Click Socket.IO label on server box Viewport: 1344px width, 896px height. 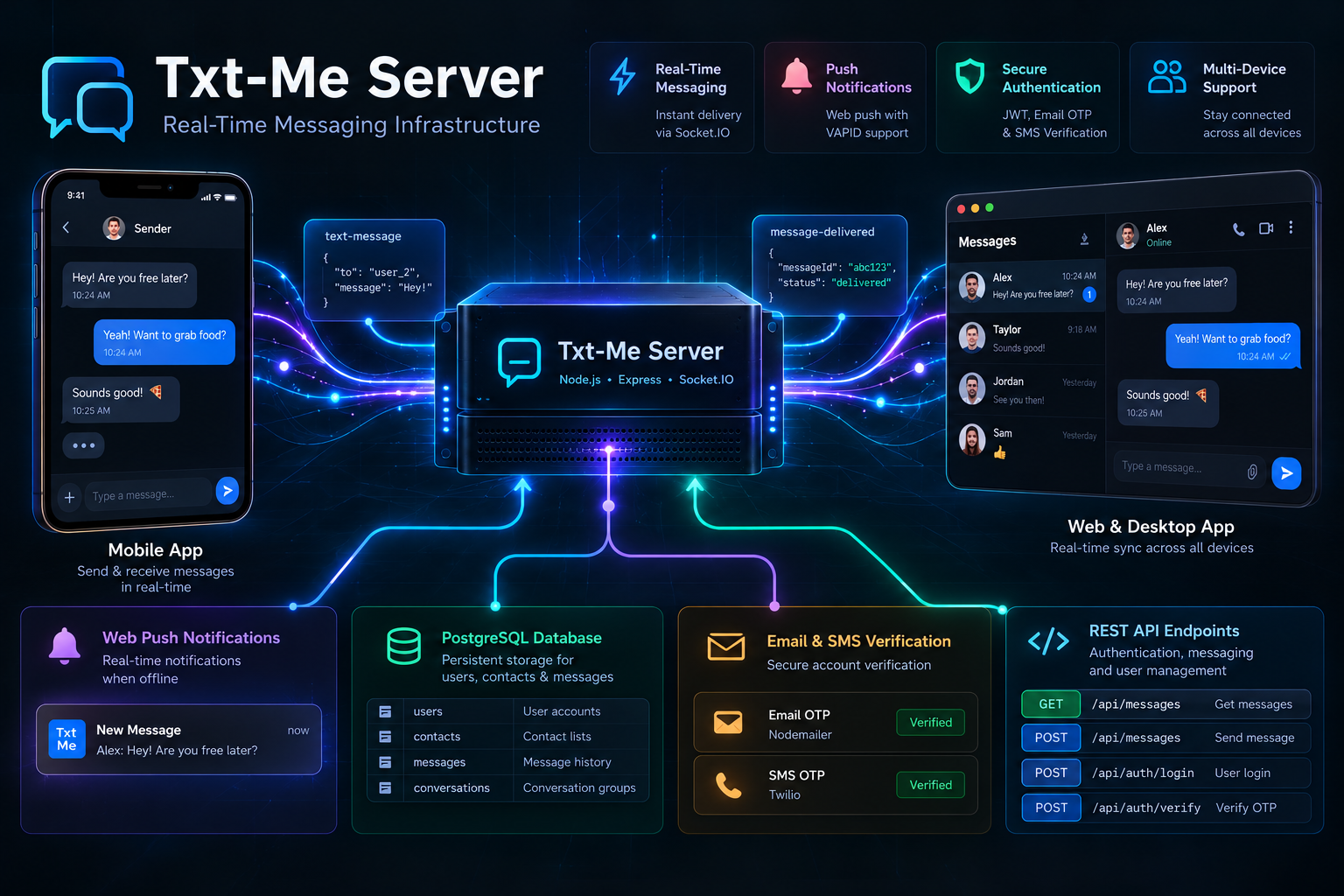(x=706, y=380)
